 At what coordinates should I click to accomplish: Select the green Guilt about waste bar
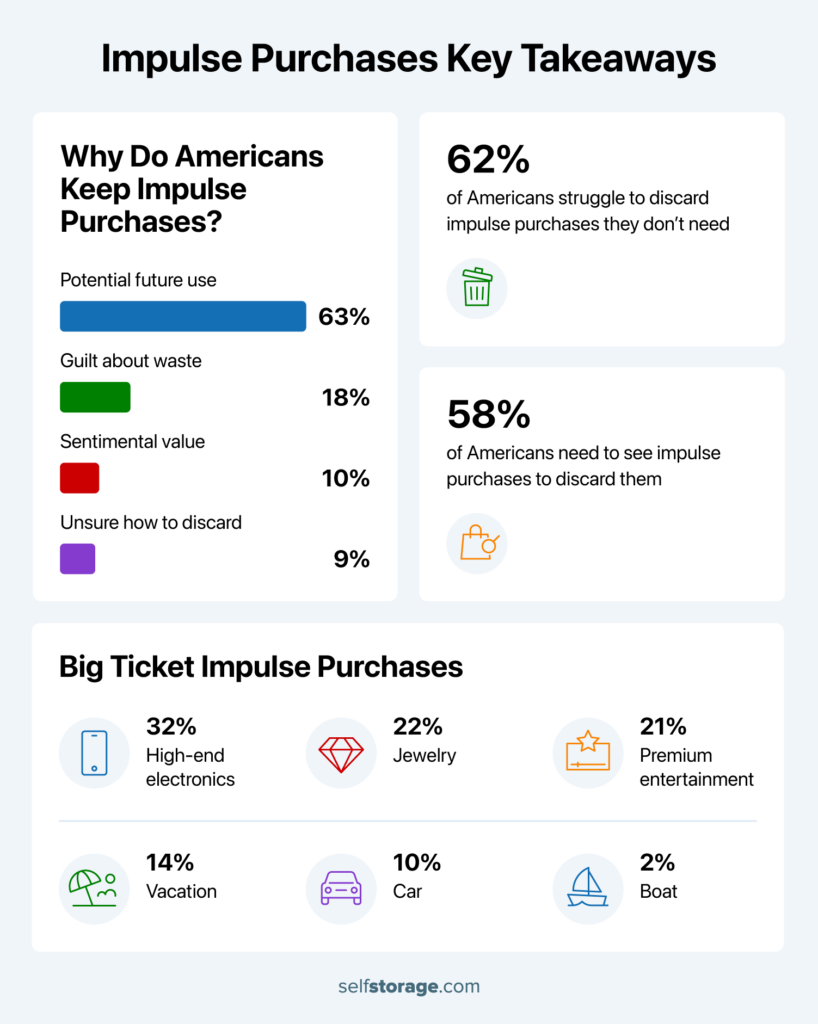[x=95, y=397]
